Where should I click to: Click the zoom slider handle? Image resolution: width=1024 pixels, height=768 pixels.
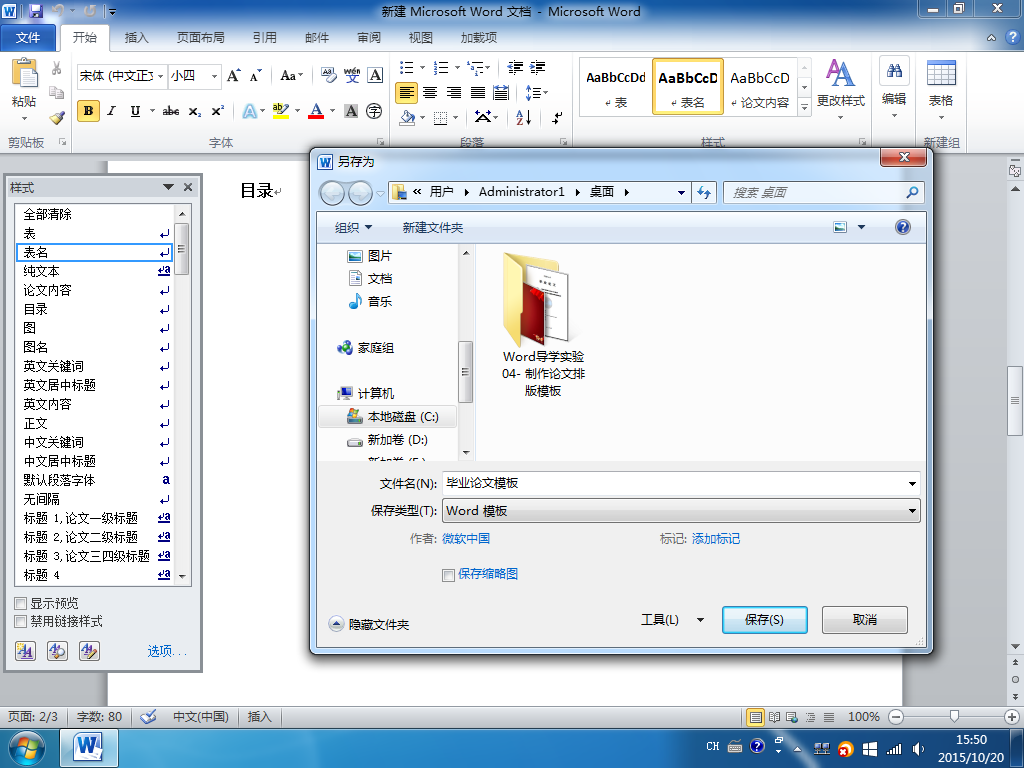pos(954,716)
